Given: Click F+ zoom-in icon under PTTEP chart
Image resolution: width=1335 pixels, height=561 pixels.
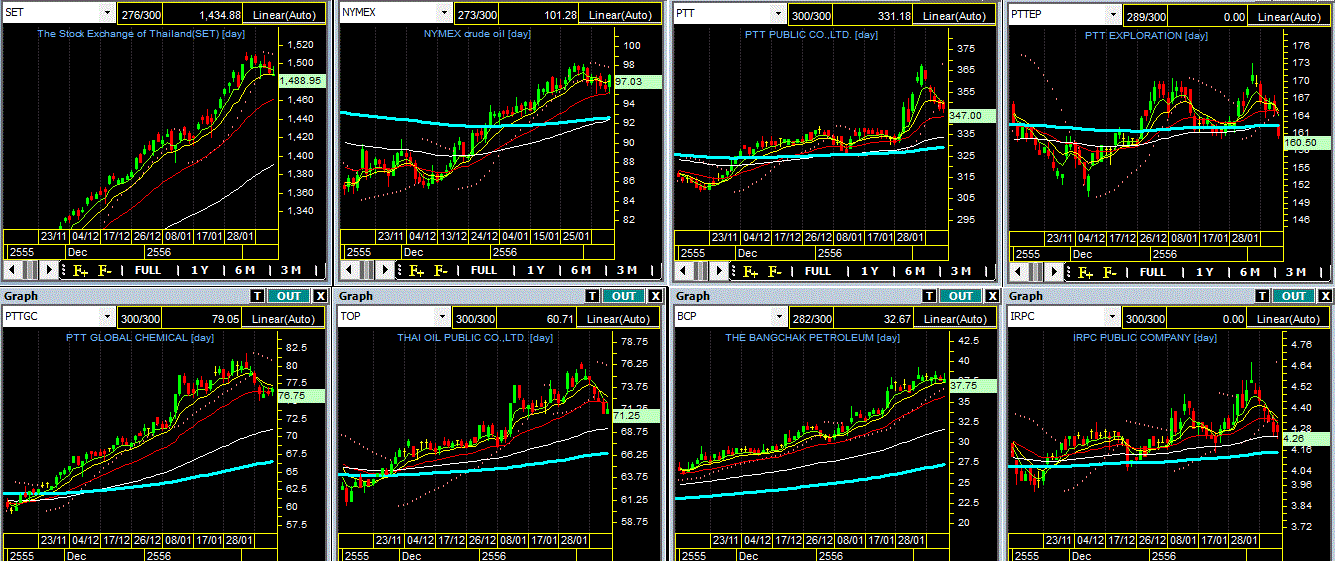Looking at the screenshot, I should tap(1085, 271).
